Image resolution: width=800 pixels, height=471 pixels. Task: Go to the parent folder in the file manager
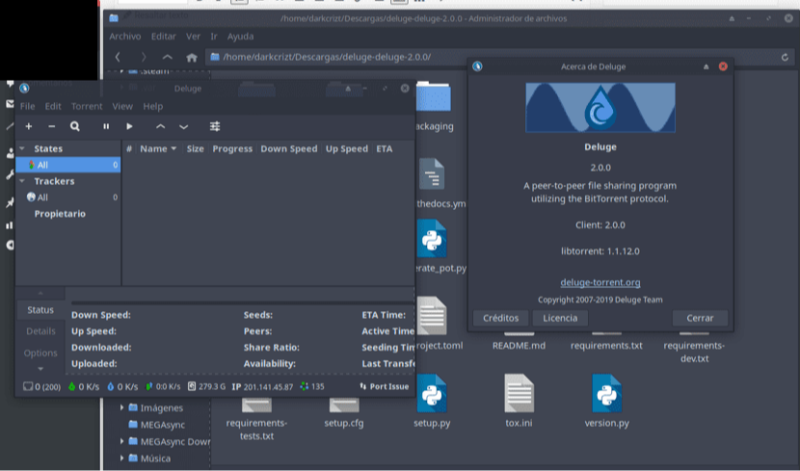click(167, 57)
